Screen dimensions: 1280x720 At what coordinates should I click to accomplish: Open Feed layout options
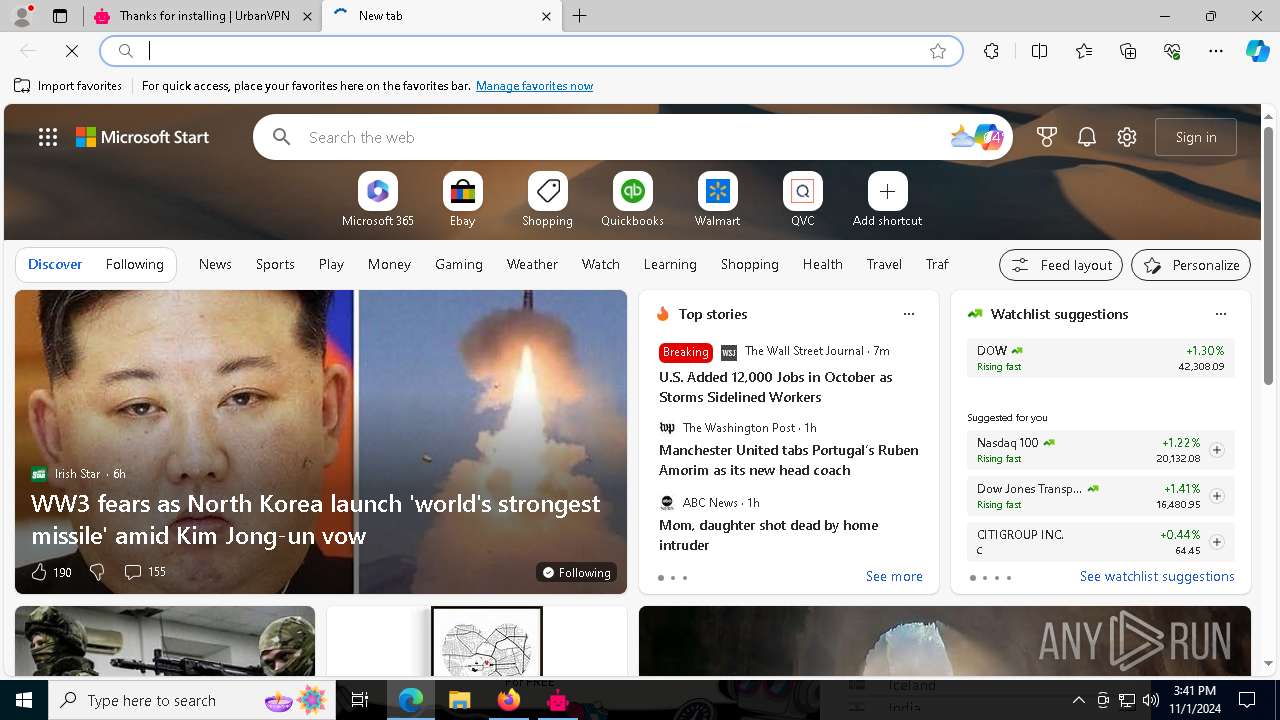(x=1061, y=265)
